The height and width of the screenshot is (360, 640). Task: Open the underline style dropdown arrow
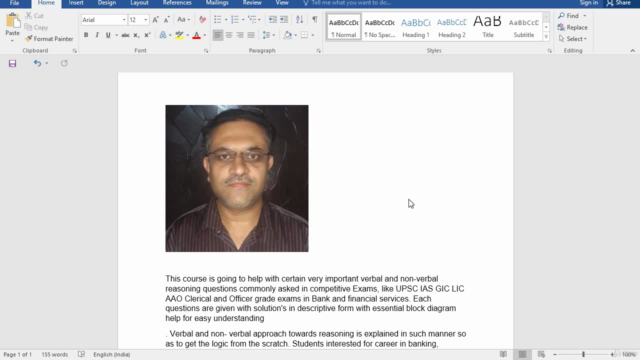[x=116, y=35]
